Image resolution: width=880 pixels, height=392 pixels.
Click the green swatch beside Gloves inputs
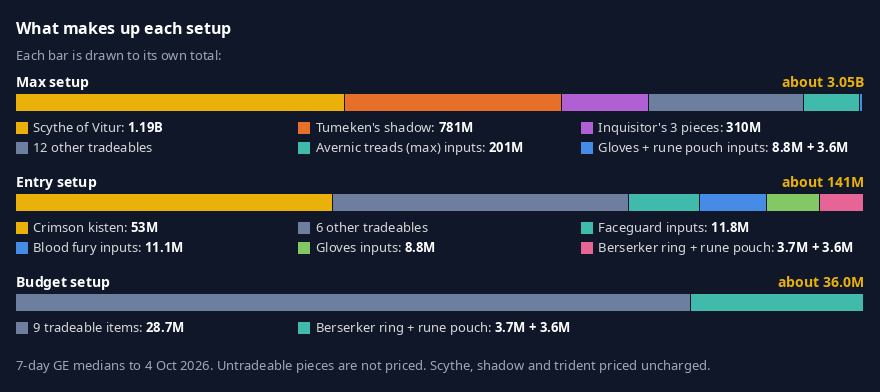tap(304, 248)
